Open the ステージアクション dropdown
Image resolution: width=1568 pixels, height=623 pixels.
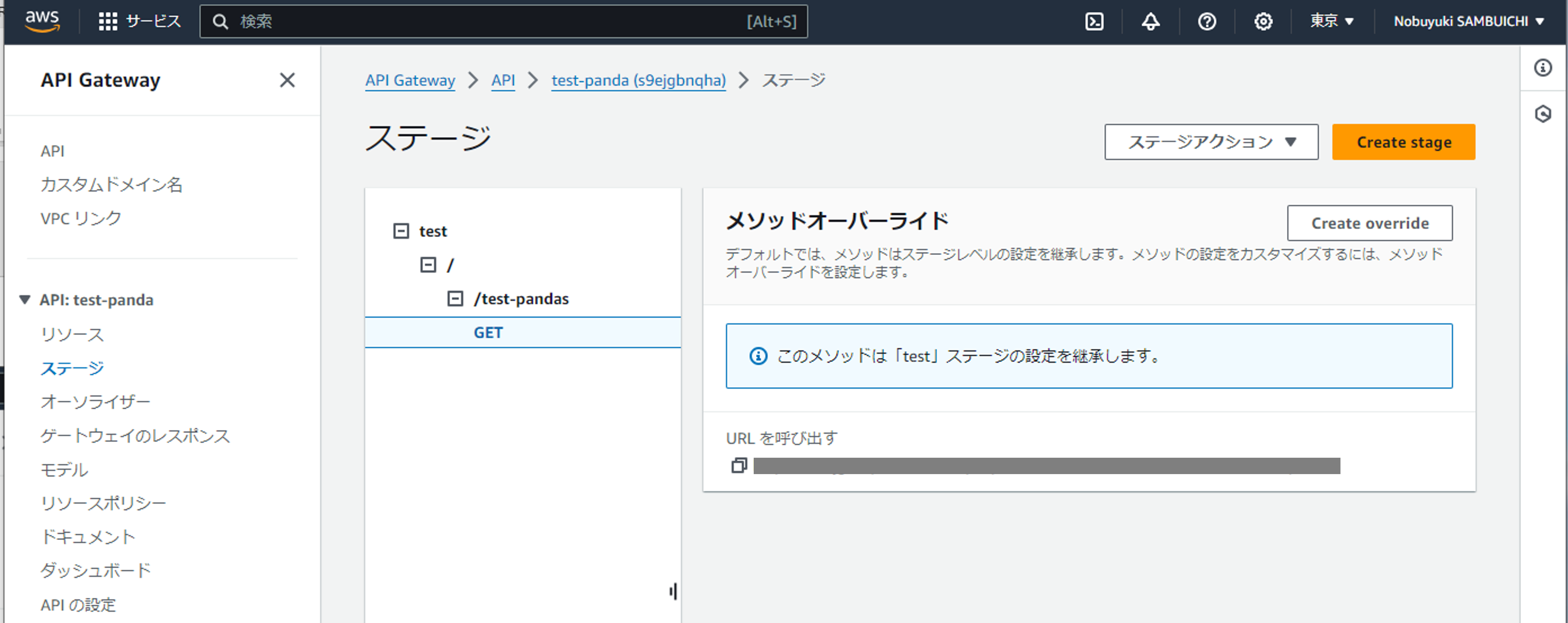[x=1211, y=142]
